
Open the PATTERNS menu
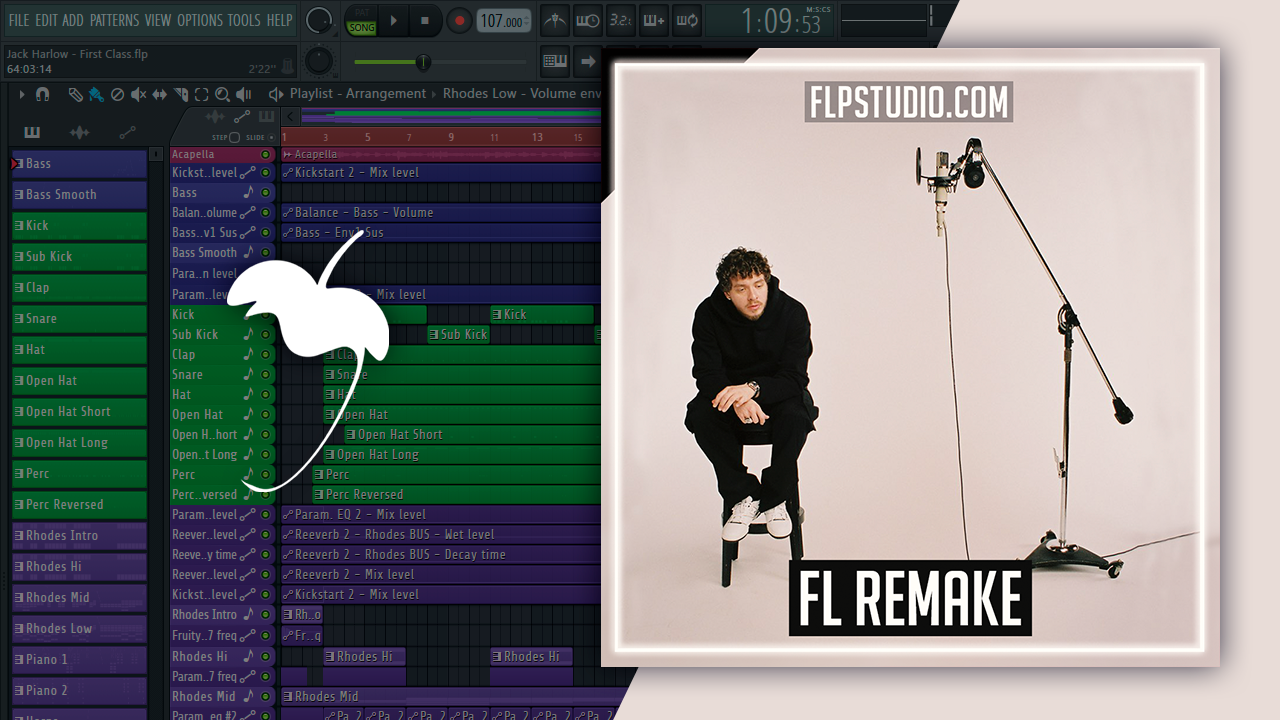(114, 20)
